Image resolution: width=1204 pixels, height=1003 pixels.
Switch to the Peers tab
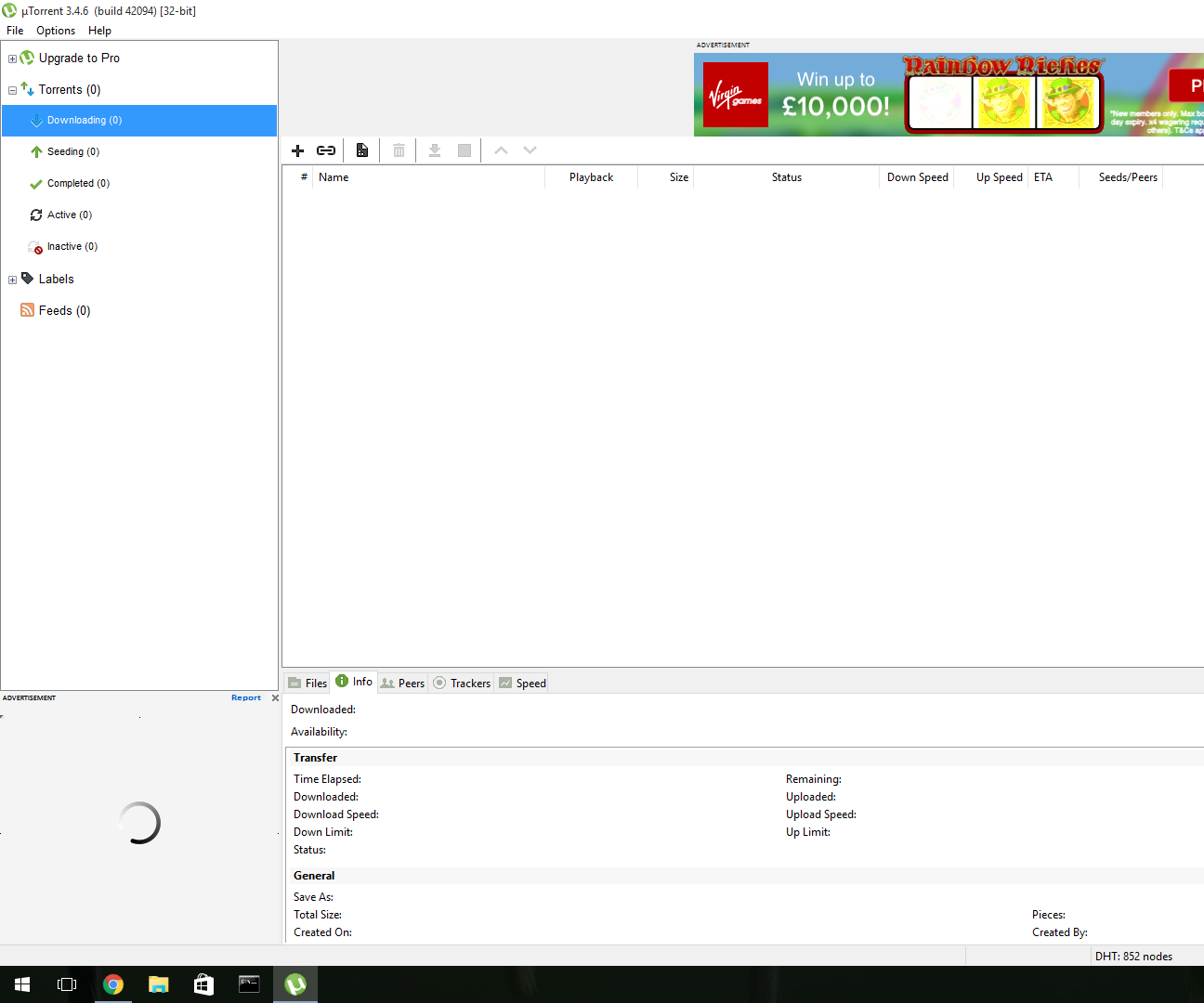pyautogui.click(x=402, y=683)
